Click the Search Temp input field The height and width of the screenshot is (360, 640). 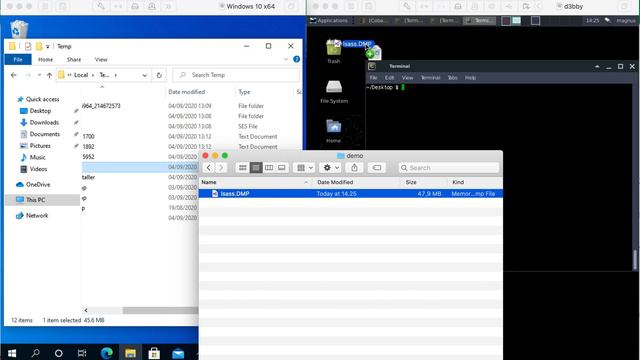click(x=236, y=75)
